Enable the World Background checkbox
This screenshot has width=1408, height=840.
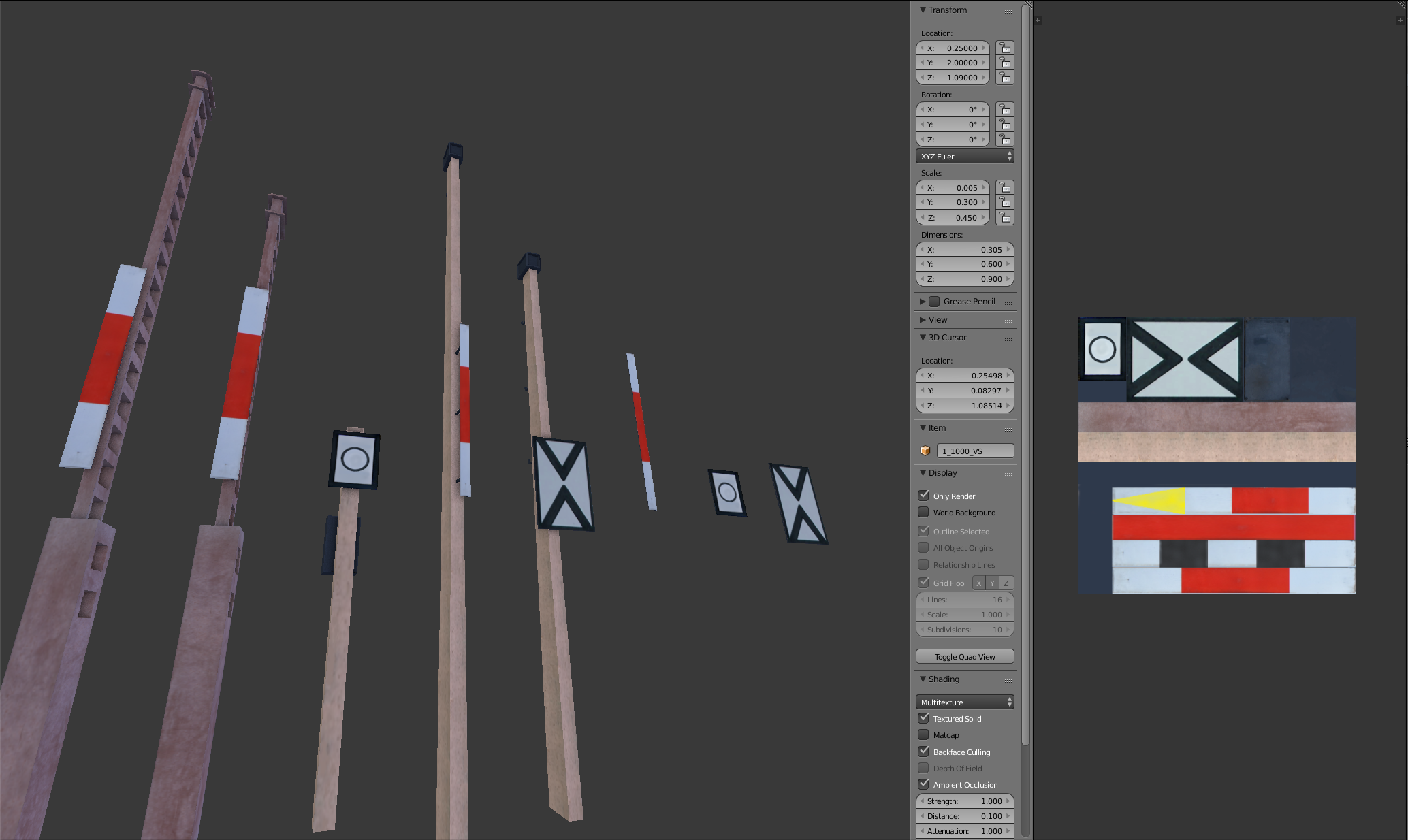[924, 512]
